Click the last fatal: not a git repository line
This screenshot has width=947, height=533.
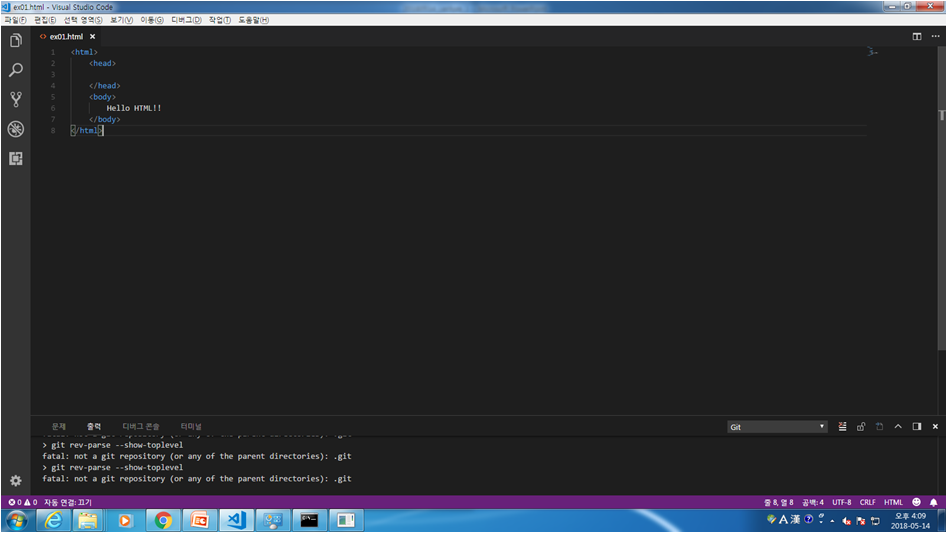(197, 479)
